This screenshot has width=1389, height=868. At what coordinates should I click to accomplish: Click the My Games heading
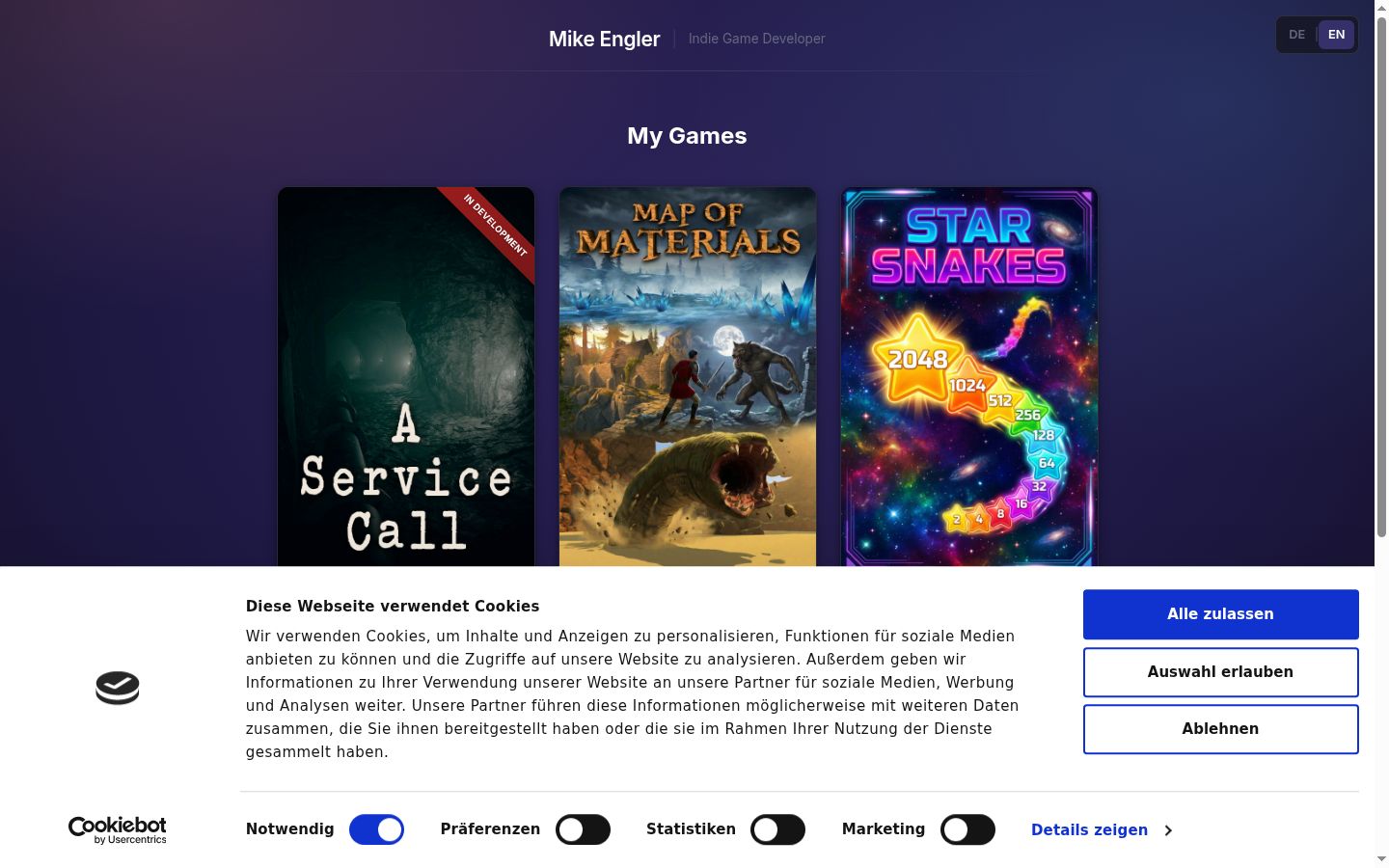[687, 136]
